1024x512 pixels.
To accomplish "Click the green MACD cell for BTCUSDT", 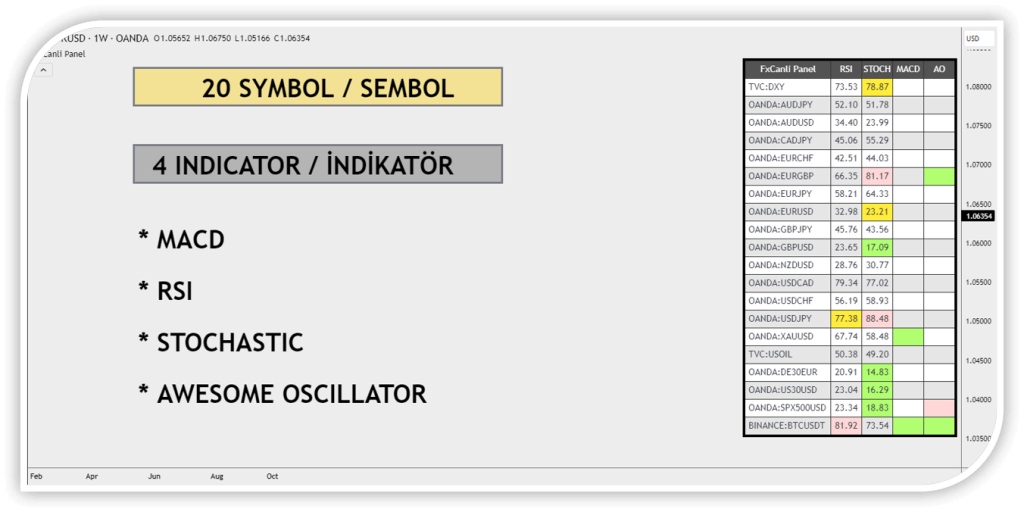I will [908, 426].
